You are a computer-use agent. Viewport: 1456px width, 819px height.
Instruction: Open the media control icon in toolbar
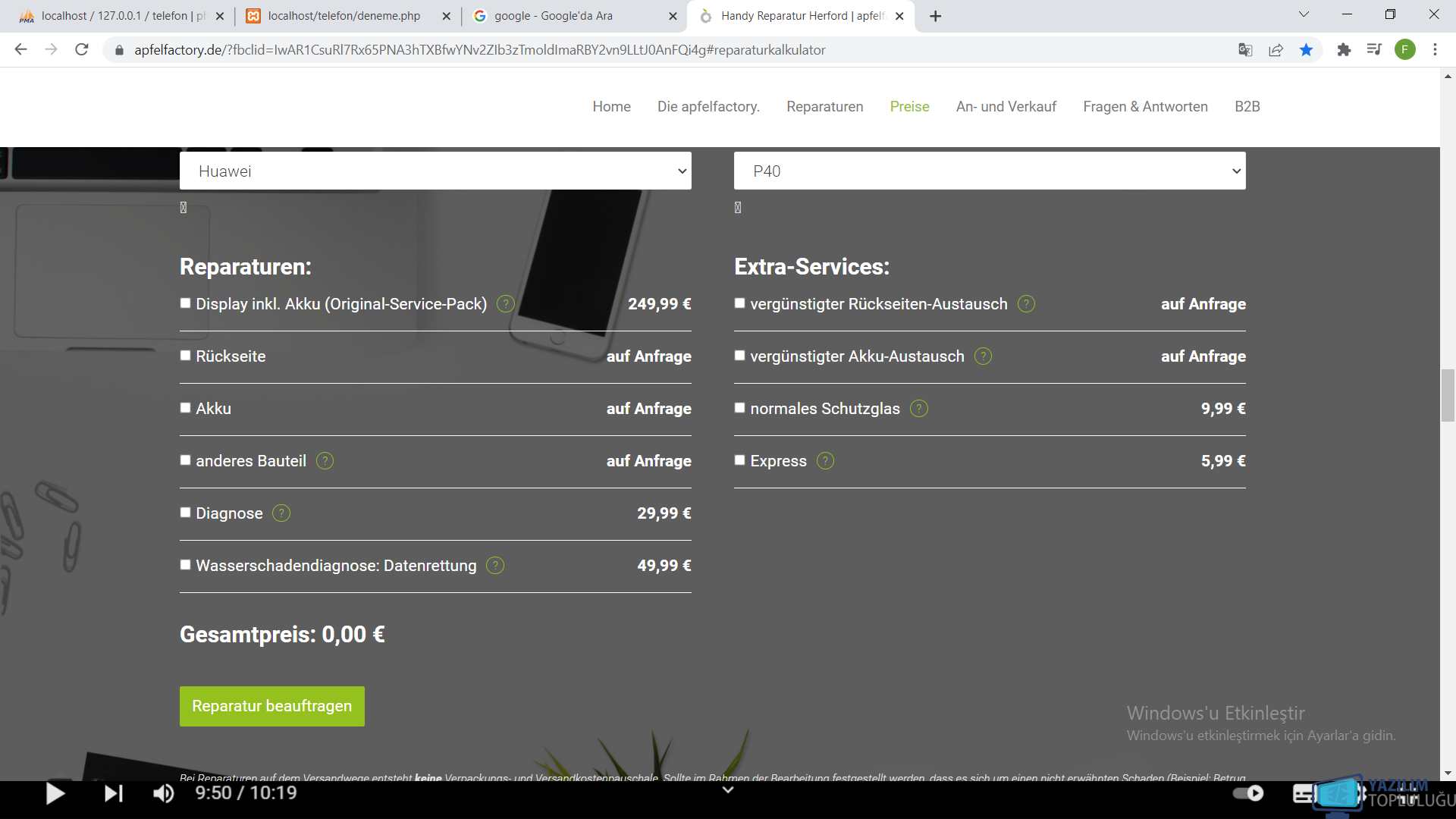[x=1374, y=50]
